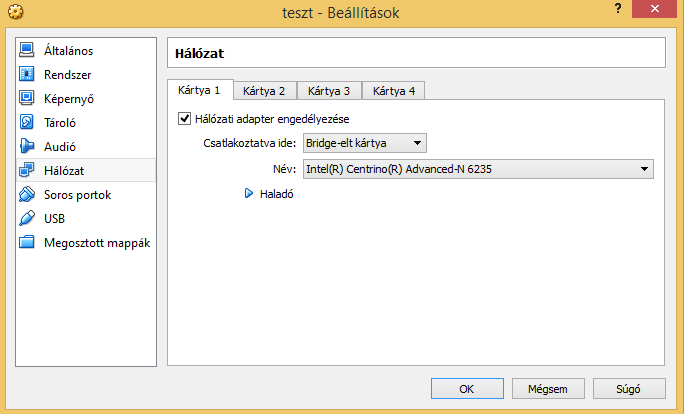
Task: Click the Megosztott mappák folder icon
Action: pyautogui.click(x=27, y=242)
